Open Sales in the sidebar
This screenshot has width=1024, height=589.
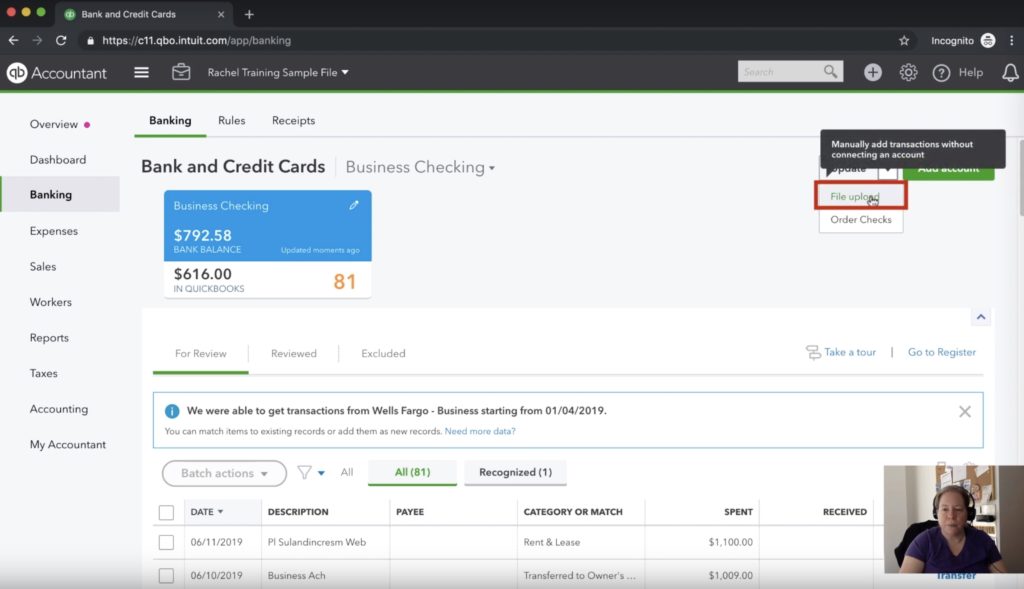tap(42, 266)
